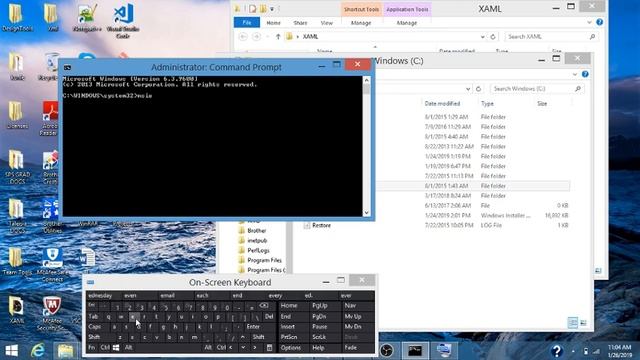The width and height of the screenshot is (640, 360).
Task: Expand the XAML window ribbon chevron
Action: pos(589,22)
